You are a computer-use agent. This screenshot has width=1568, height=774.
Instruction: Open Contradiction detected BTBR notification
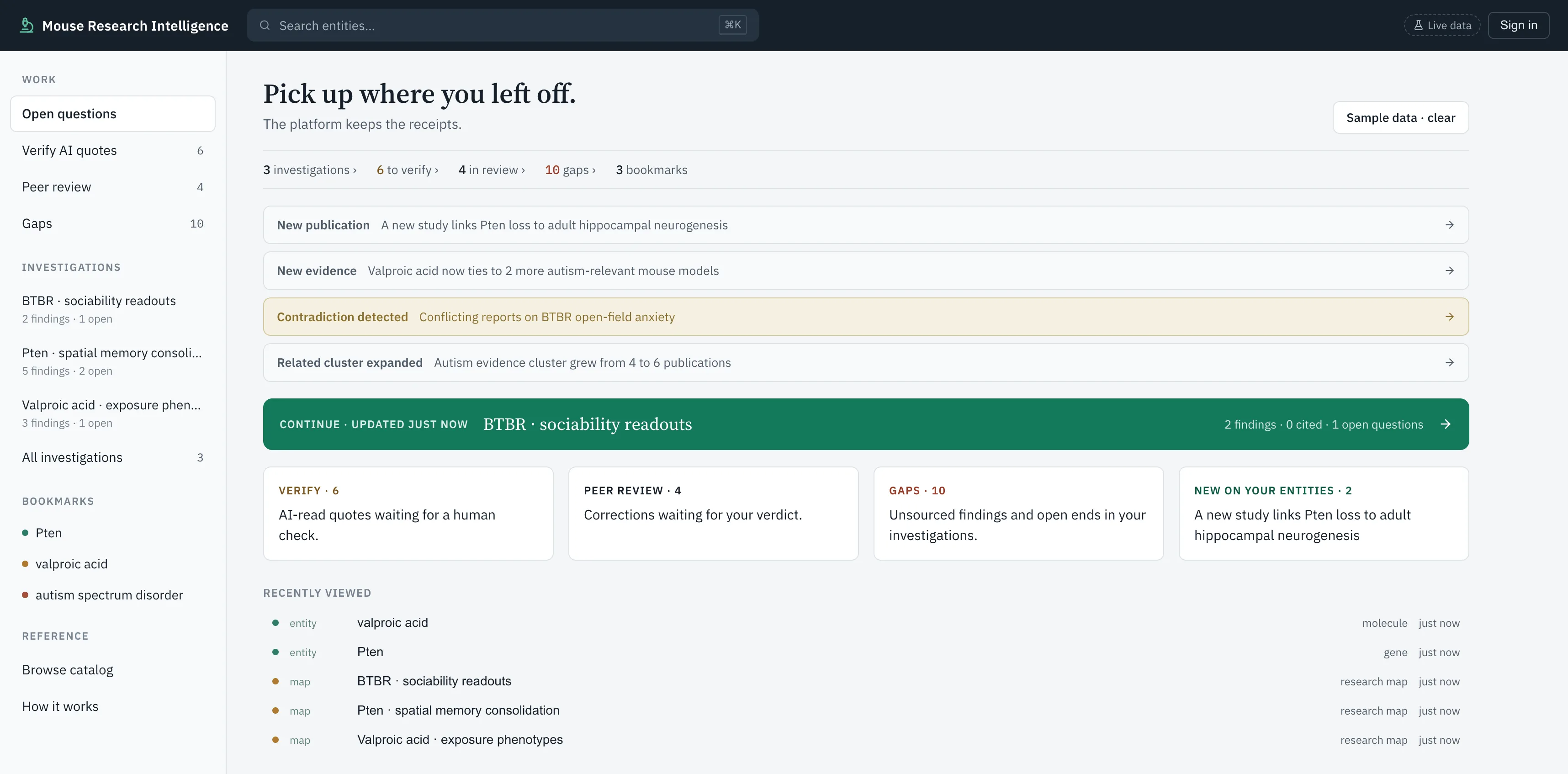[866, 317]
